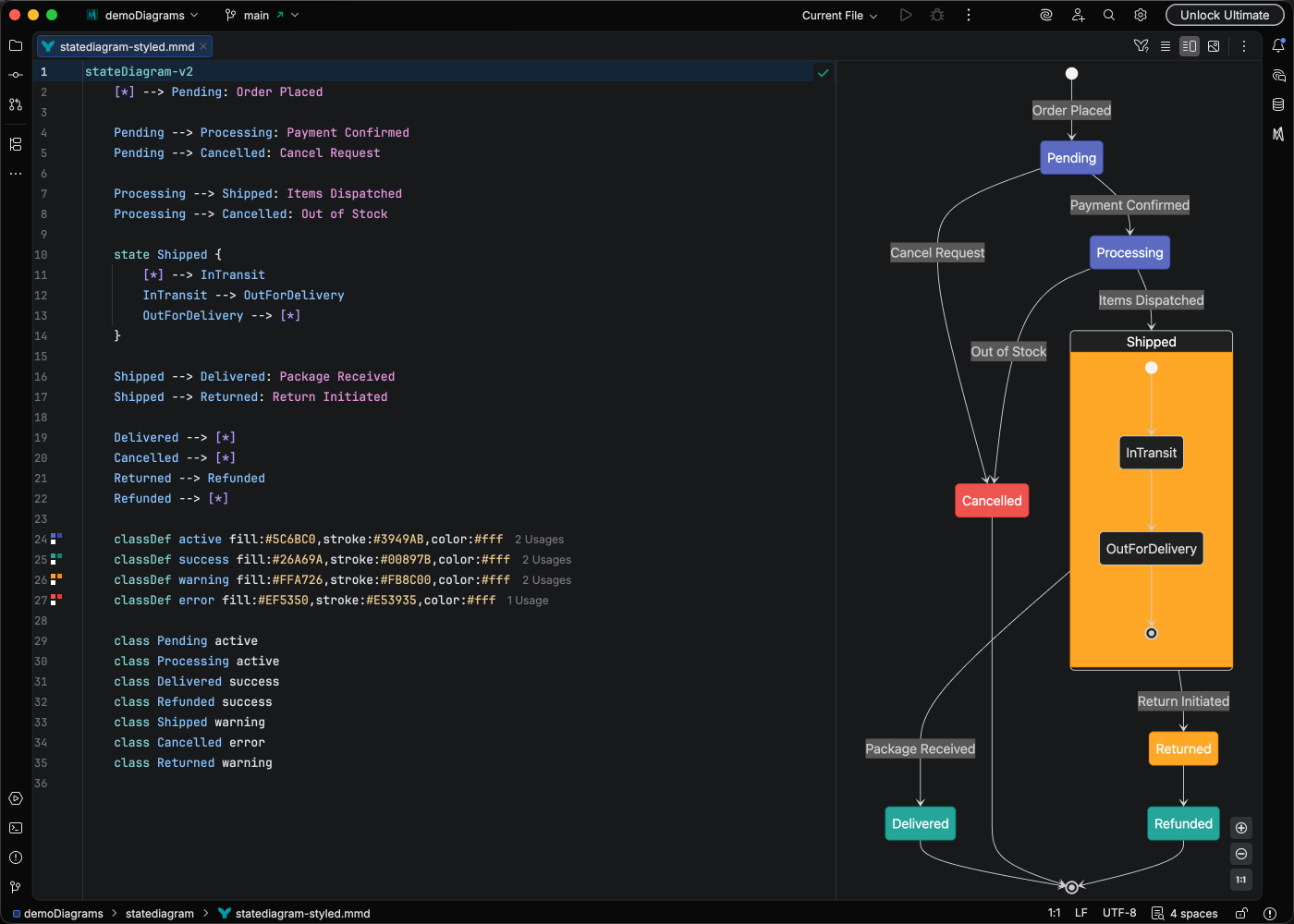Click the 4 spaces indent setting
Viewport: 1294px width, 924px height.
tap(1192, 913)
